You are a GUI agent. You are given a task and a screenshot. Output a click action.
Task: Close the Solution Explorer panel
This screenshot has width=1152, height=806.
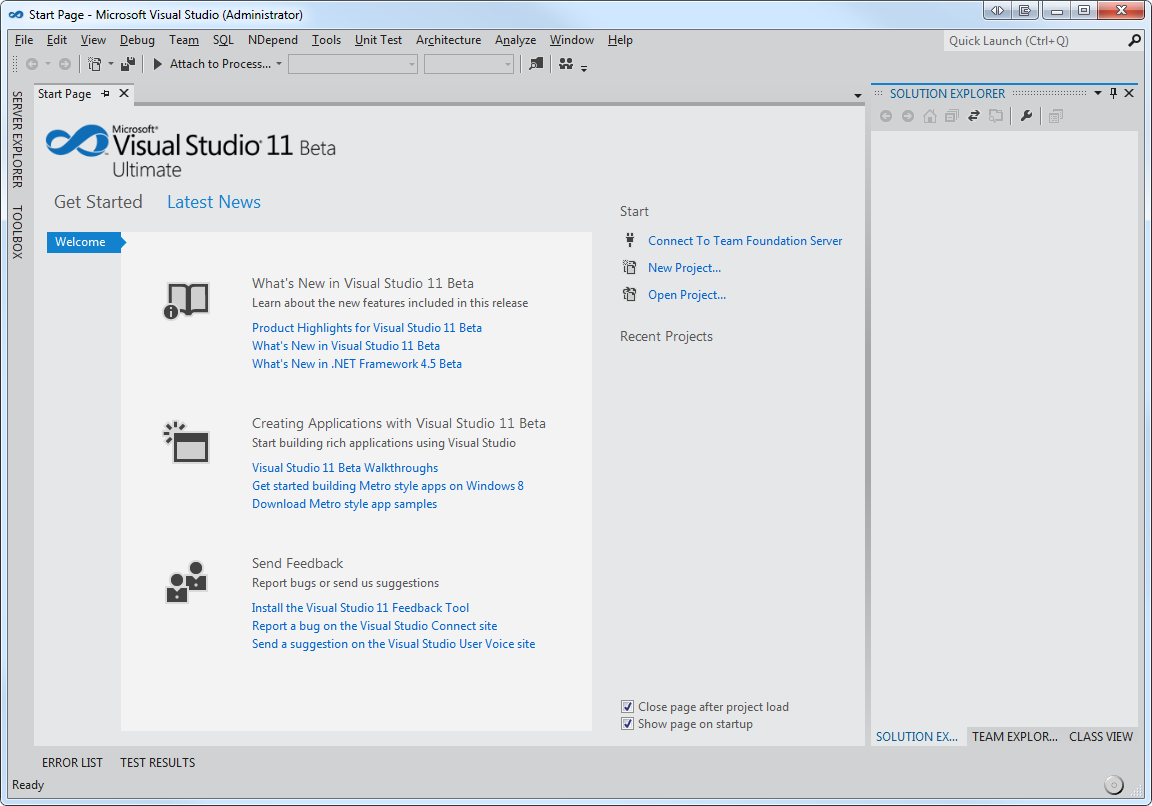pos(1129,93)
